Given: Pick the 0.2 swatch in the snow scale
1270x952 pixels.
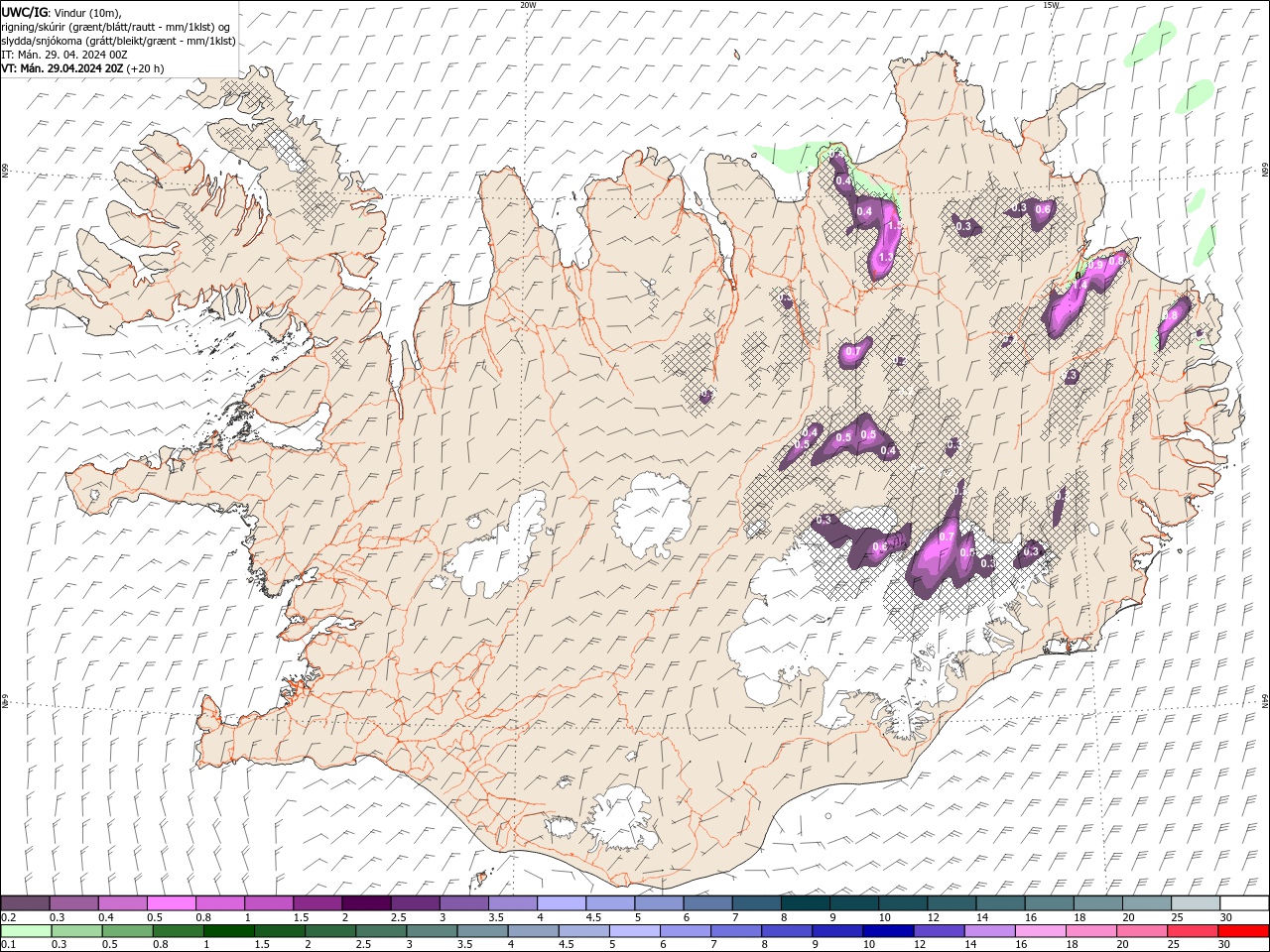Looking at the screenshot, I should (25, 903).
